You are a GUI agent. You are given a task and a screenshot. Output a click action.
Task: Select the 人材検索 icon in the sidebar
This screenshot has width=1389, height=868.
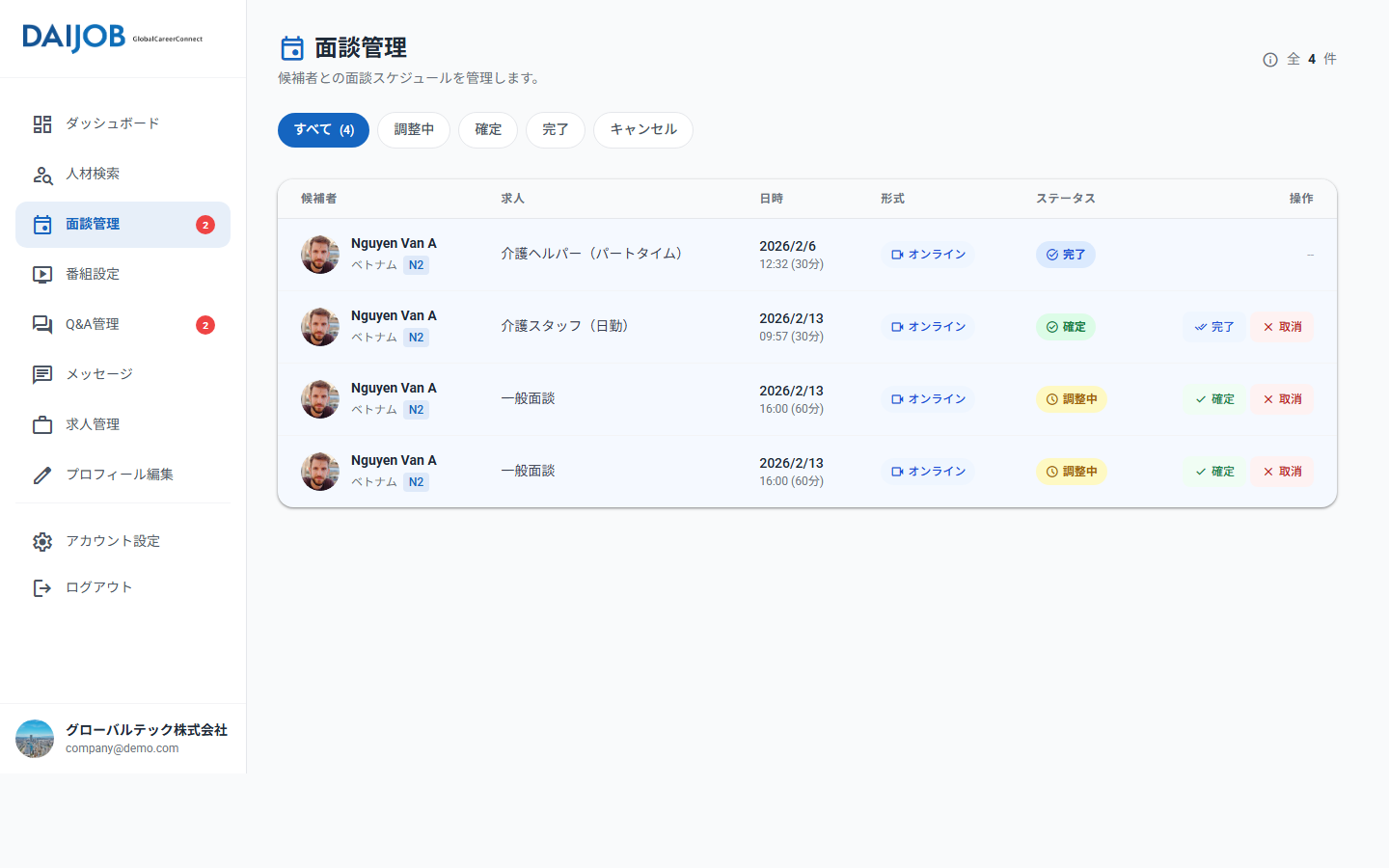point(42,174)
